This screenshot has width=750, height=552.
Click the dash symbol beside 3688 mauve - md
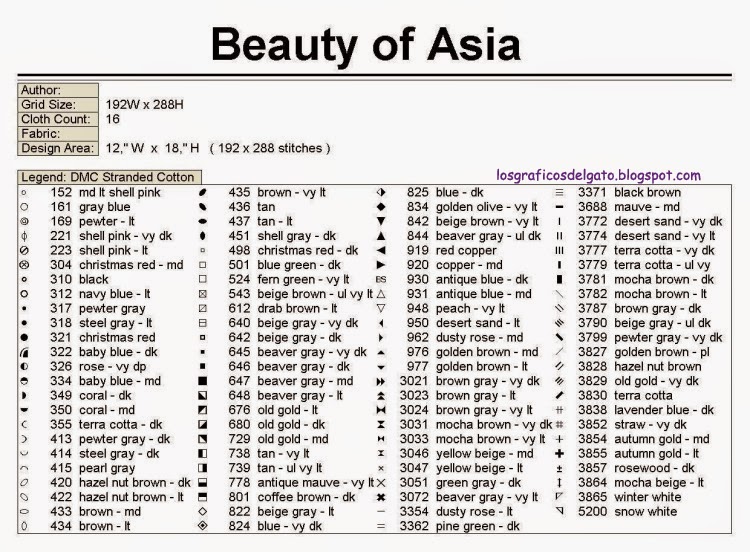(x=559, y=207)
